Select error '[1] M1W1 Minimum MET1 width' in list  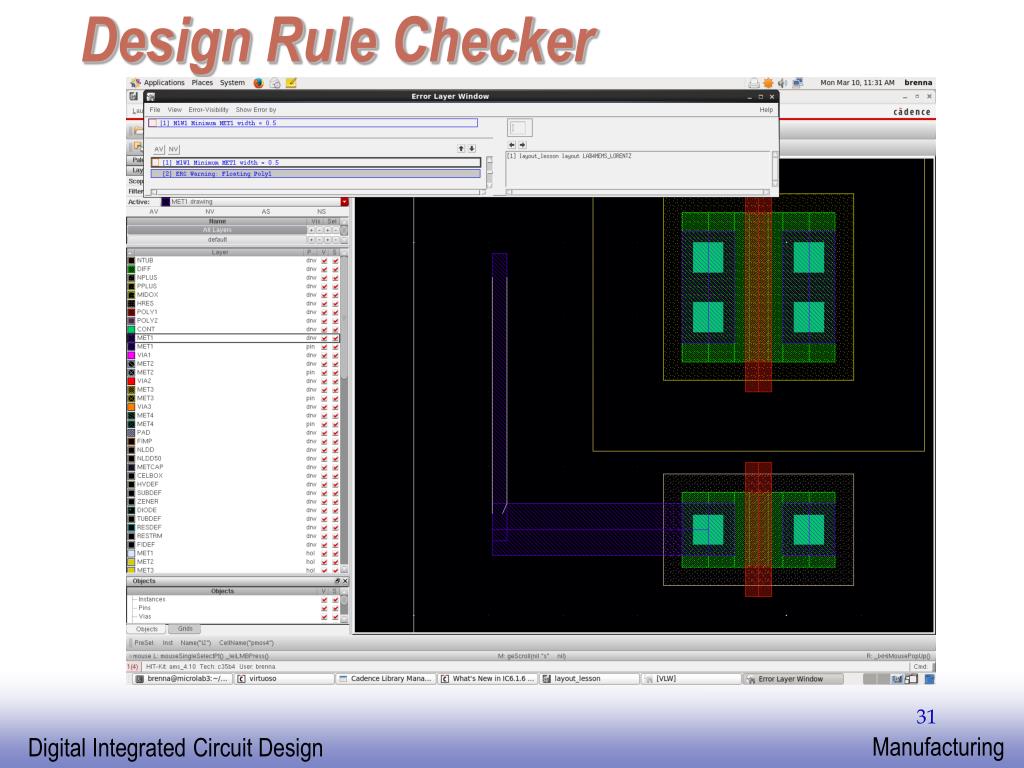coord(316,163)
